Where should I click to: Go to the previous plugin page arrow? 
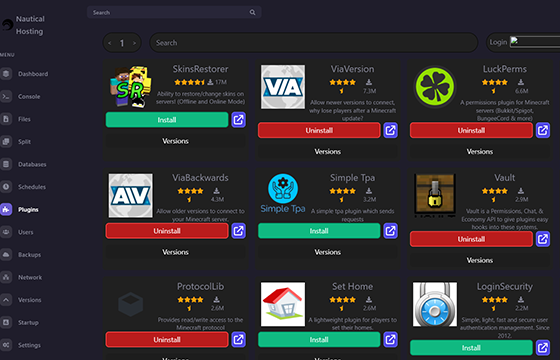tap(110, 43)
